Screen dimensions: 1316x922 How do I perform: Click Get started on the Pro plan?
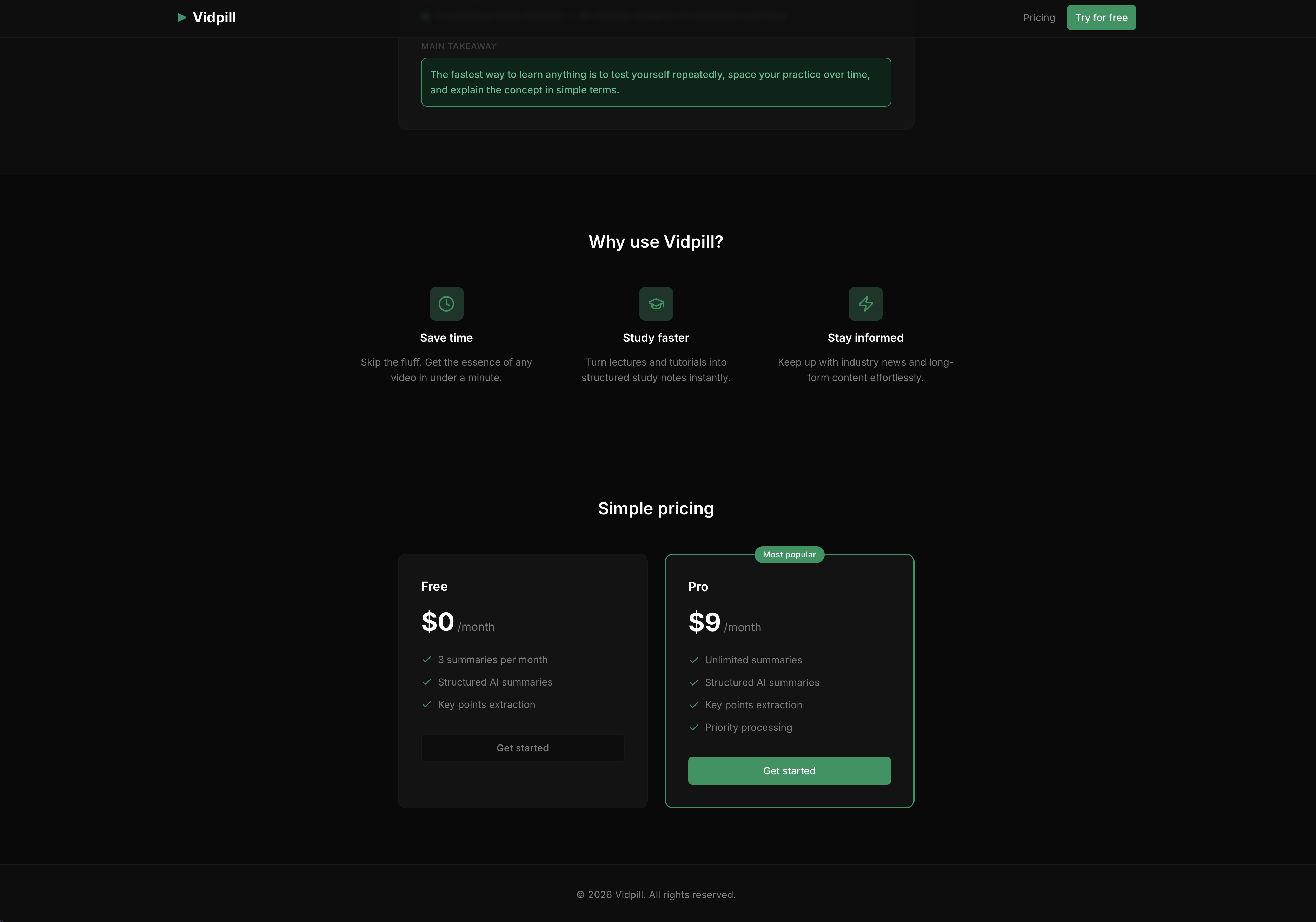click(789, 771)
